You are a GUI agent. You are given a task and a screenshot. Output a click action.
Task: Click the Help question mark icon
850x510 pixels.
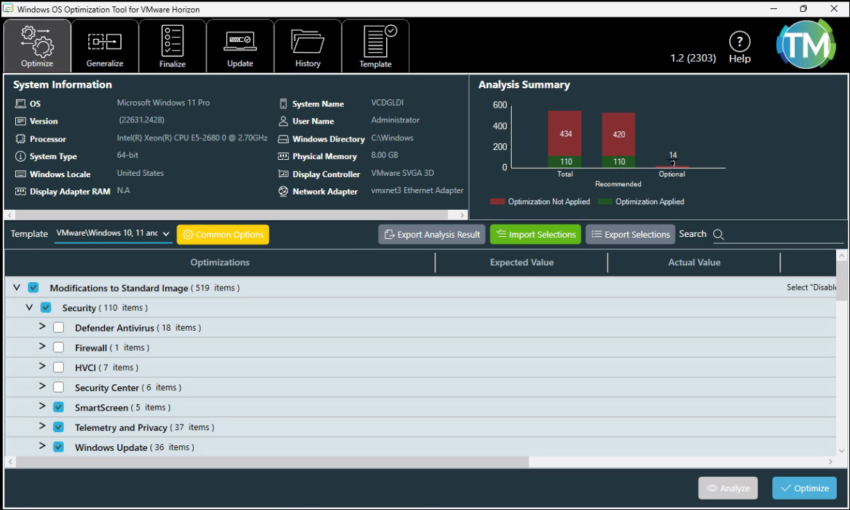coord(739,42)
